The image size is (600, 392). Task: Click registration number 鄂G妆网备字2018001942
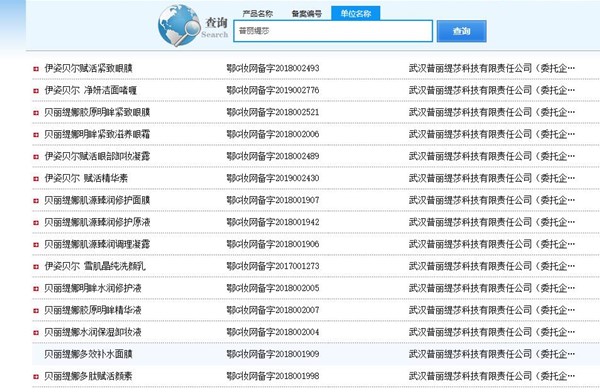coord(273,222)
